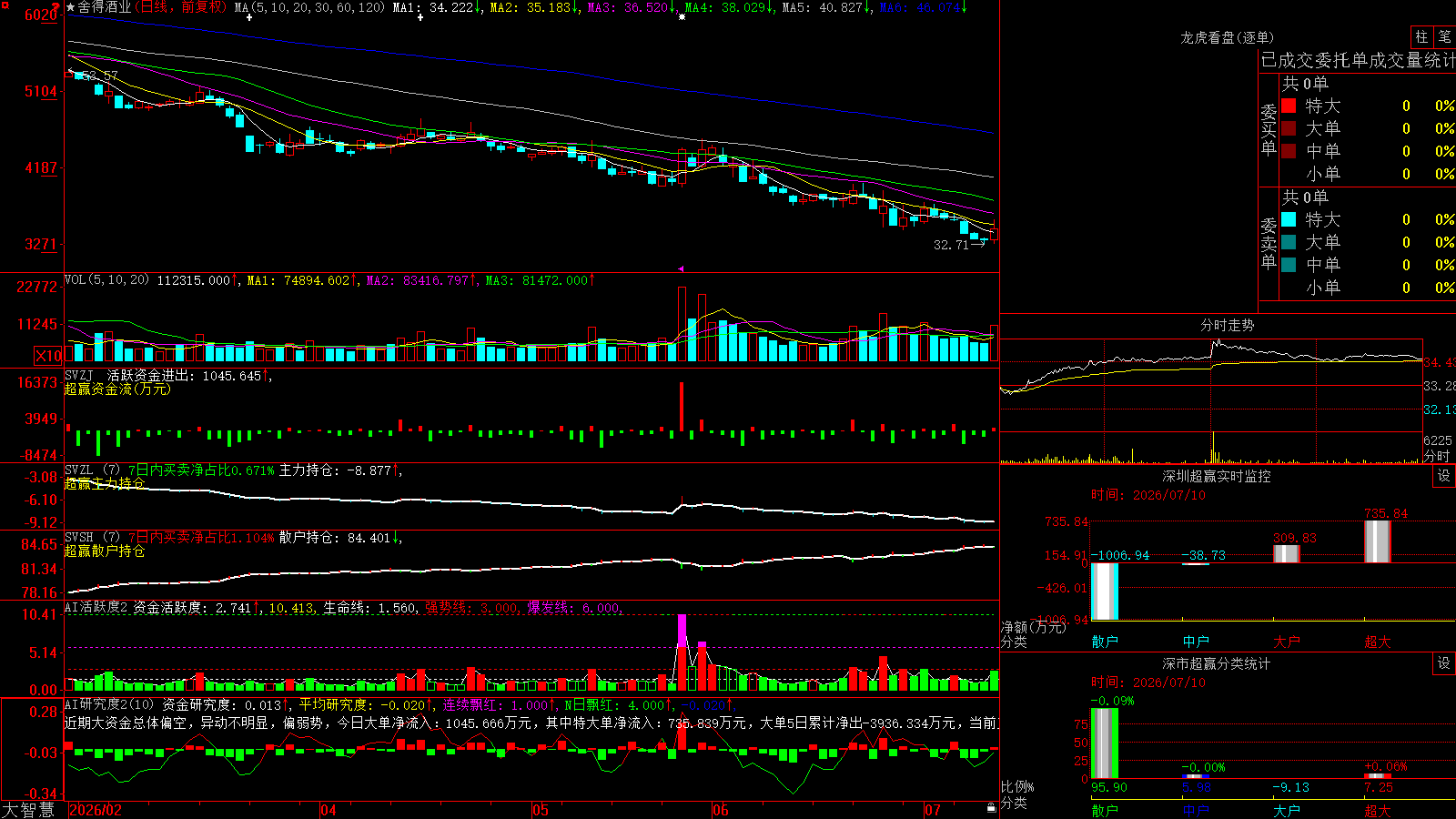Click the X10 volume multiplier box
Viewport: 1456px width, 819px height.
[48, 356]
